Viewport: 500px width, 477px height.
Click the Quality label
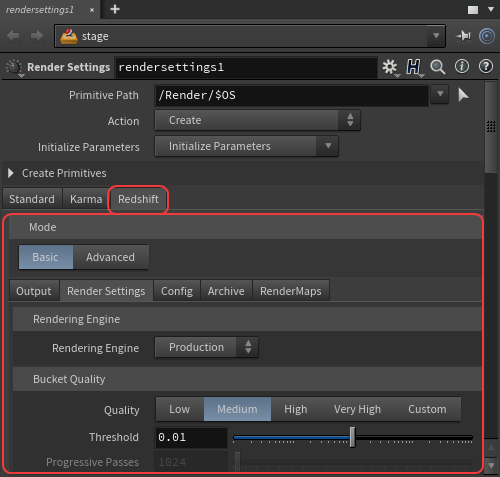point(122,410)
